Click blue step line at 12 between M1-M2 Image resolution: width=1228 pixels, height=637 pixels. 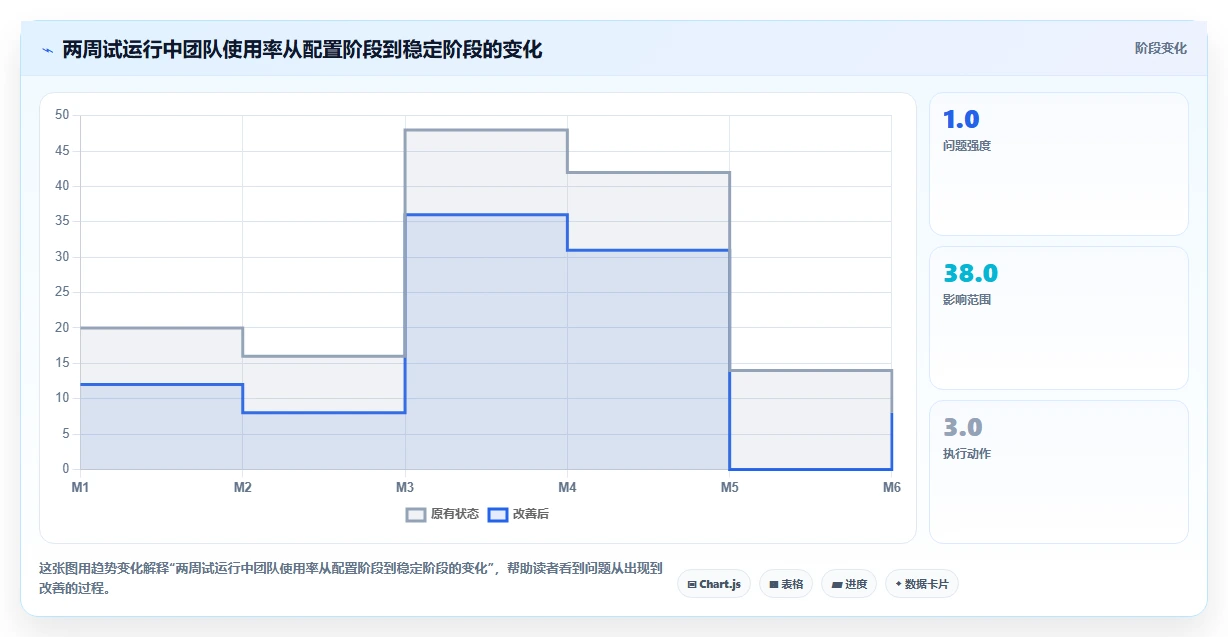(x=161, y=385)
